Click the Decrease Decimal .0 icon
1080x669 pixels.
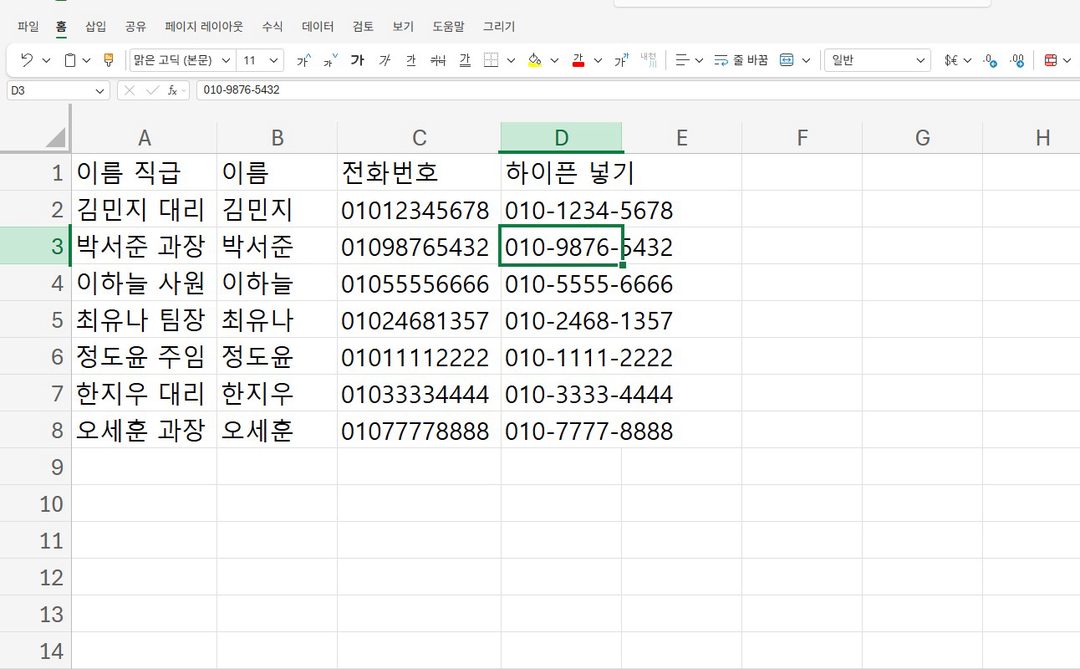click(x=990, y=60)
